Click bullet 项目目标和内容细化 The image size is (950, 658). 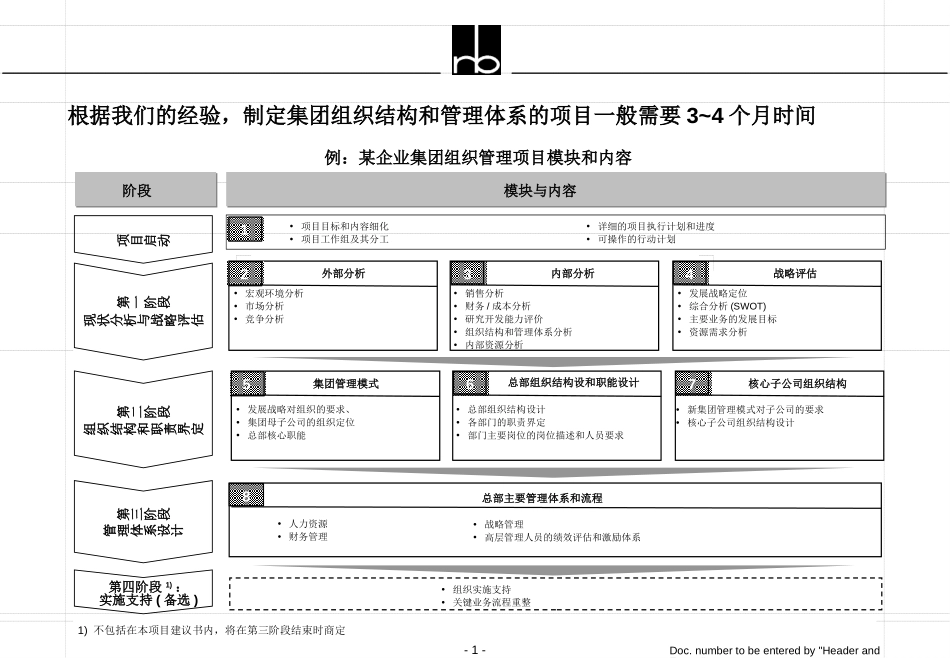tap(345, 226)
